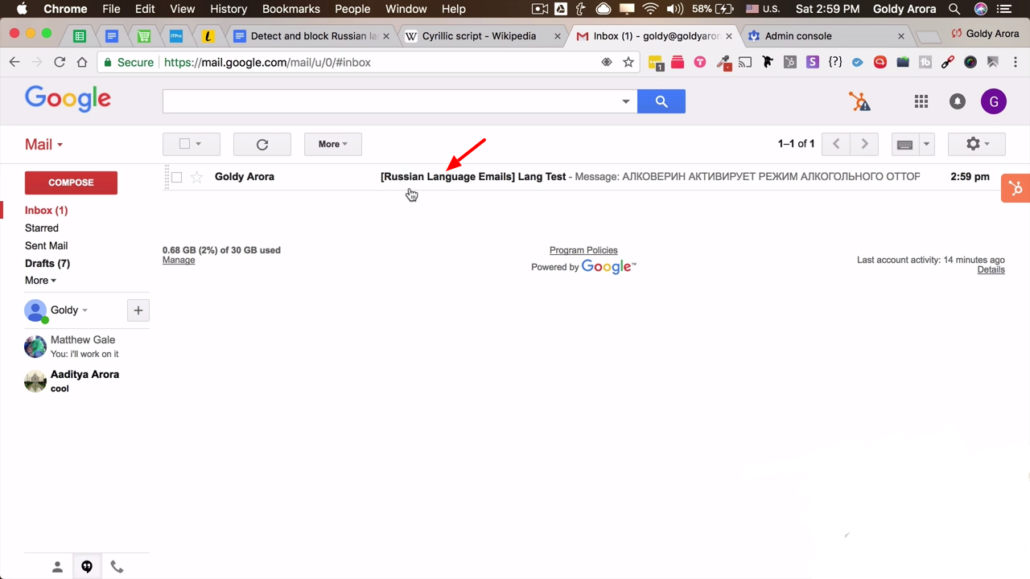
Task: Open the People menu
Action: 352,9
